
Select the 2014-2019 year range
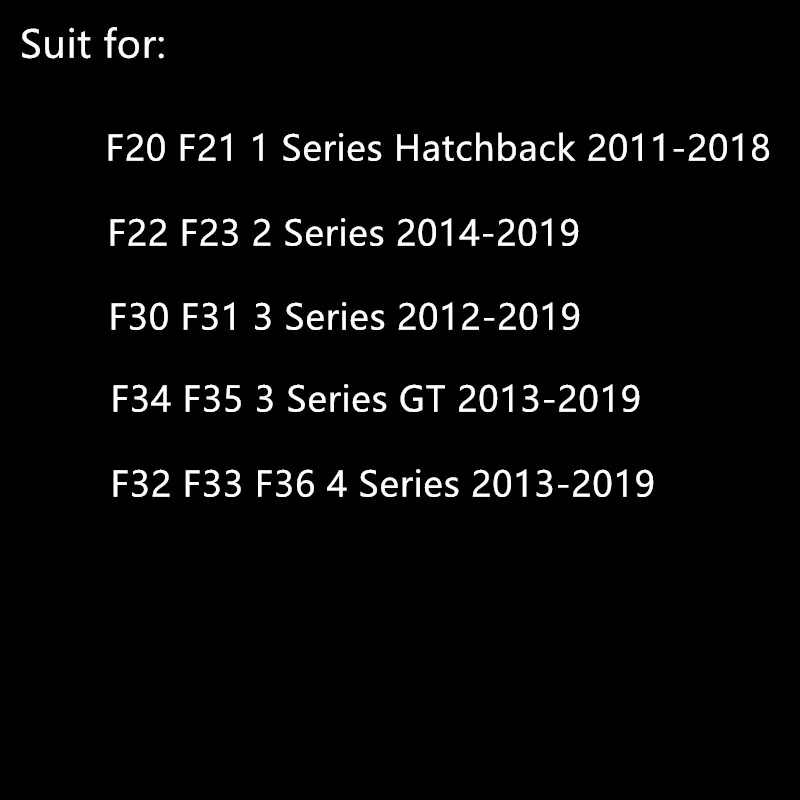coord(488,234)
